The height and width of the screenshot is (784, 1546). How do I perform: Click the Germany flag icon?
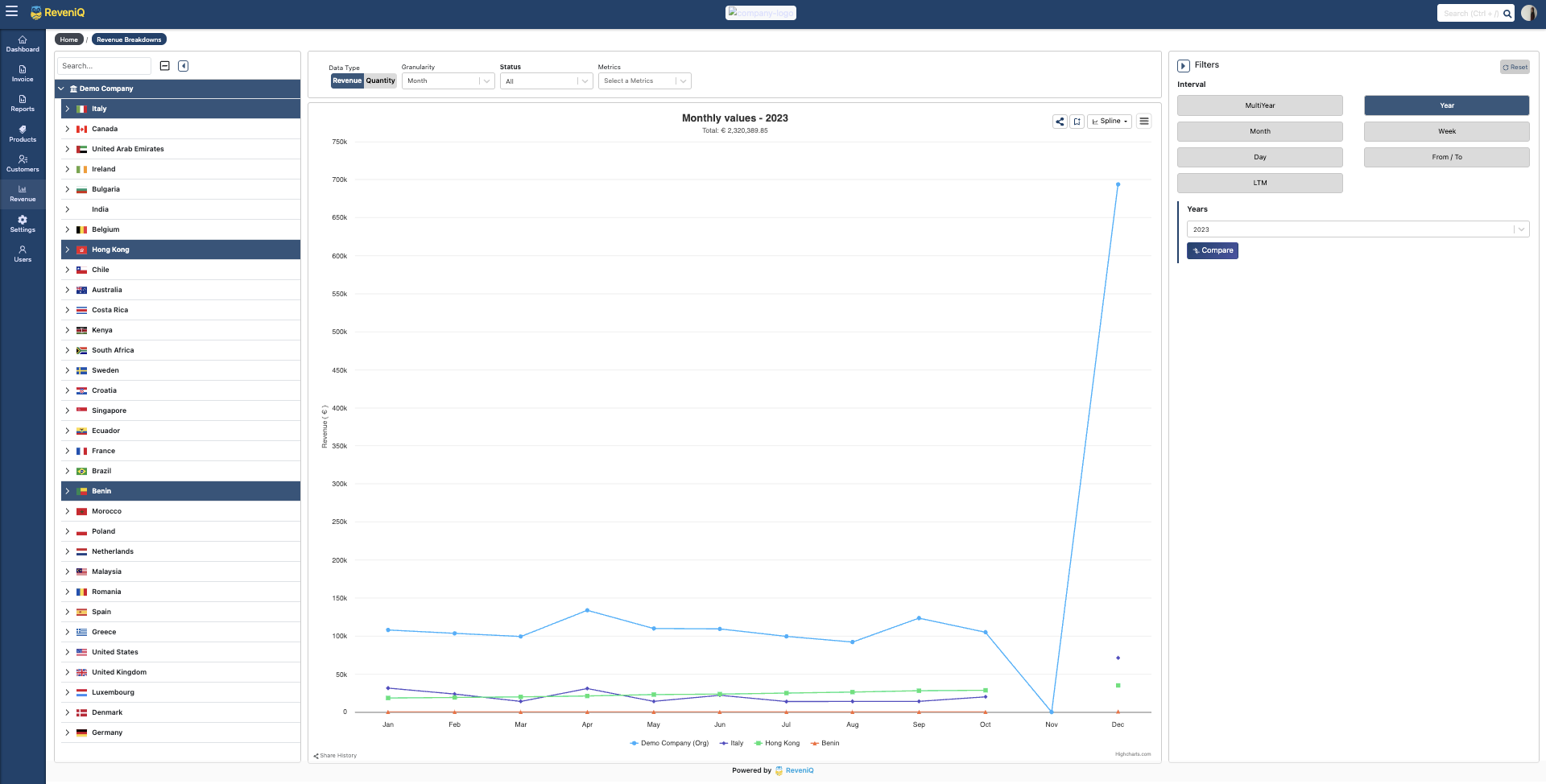click(81, 732)
